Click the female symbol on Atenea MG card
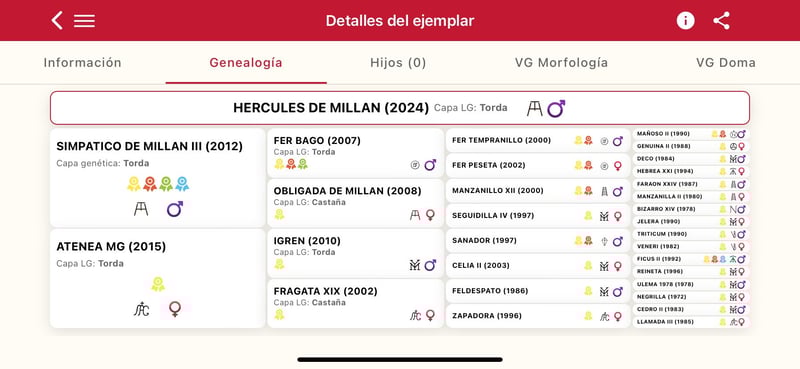Screen dimensions: 800x369 pyautogui.click(x=175, y=309)
